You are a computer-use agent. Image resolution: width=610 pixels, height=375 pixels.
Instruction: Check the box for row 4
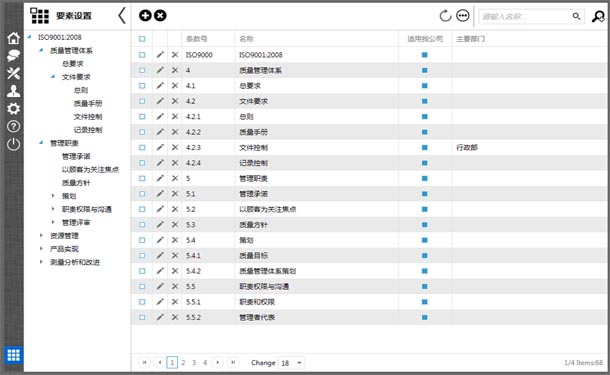point(142,70)
